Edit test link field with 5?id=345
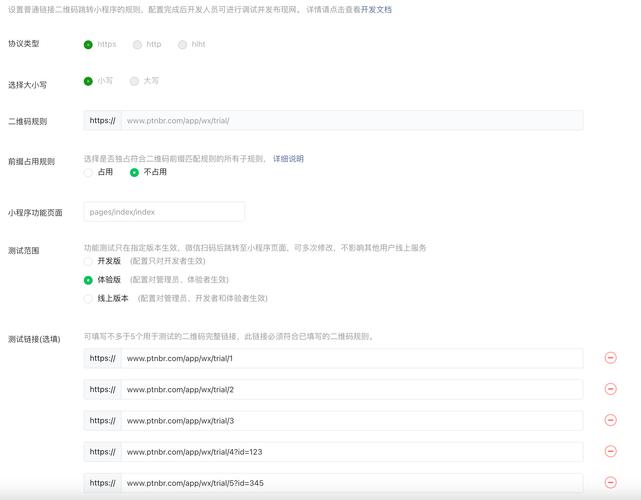 (x=352, y=483)
